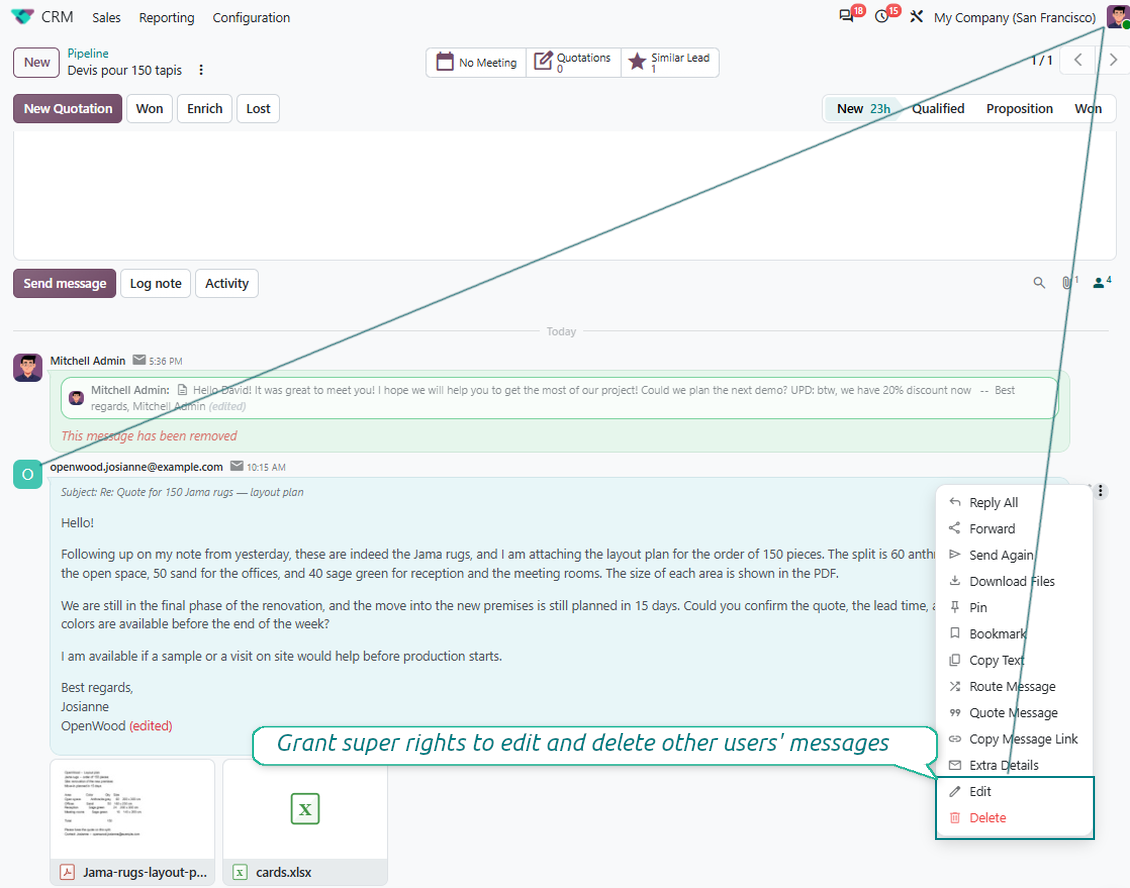Click the calendar icon of No Meeting

[445, 62]
